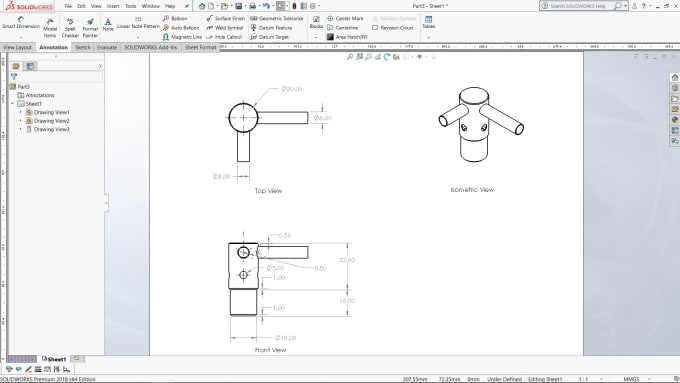This screenshot has height=383, width=680.
Task: Open the Spell Checker tool
Action: (x=70, y=28)
